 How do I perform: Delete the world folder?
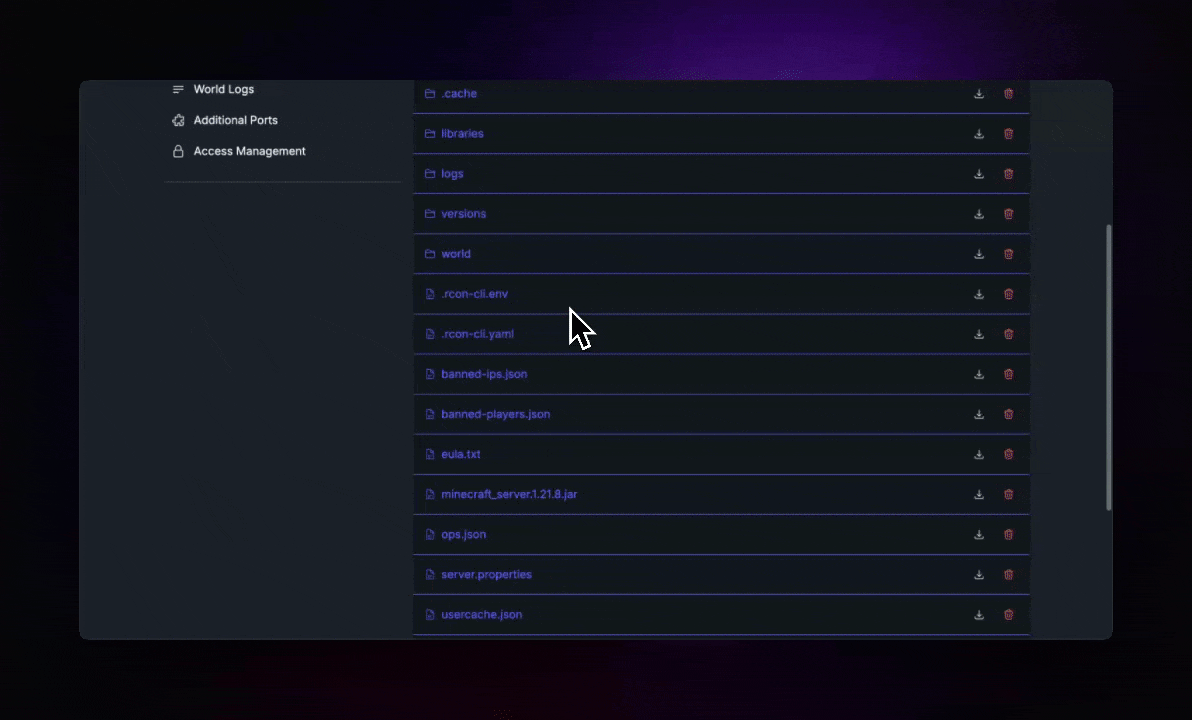pyautogui.click(x=1009, y=254)
